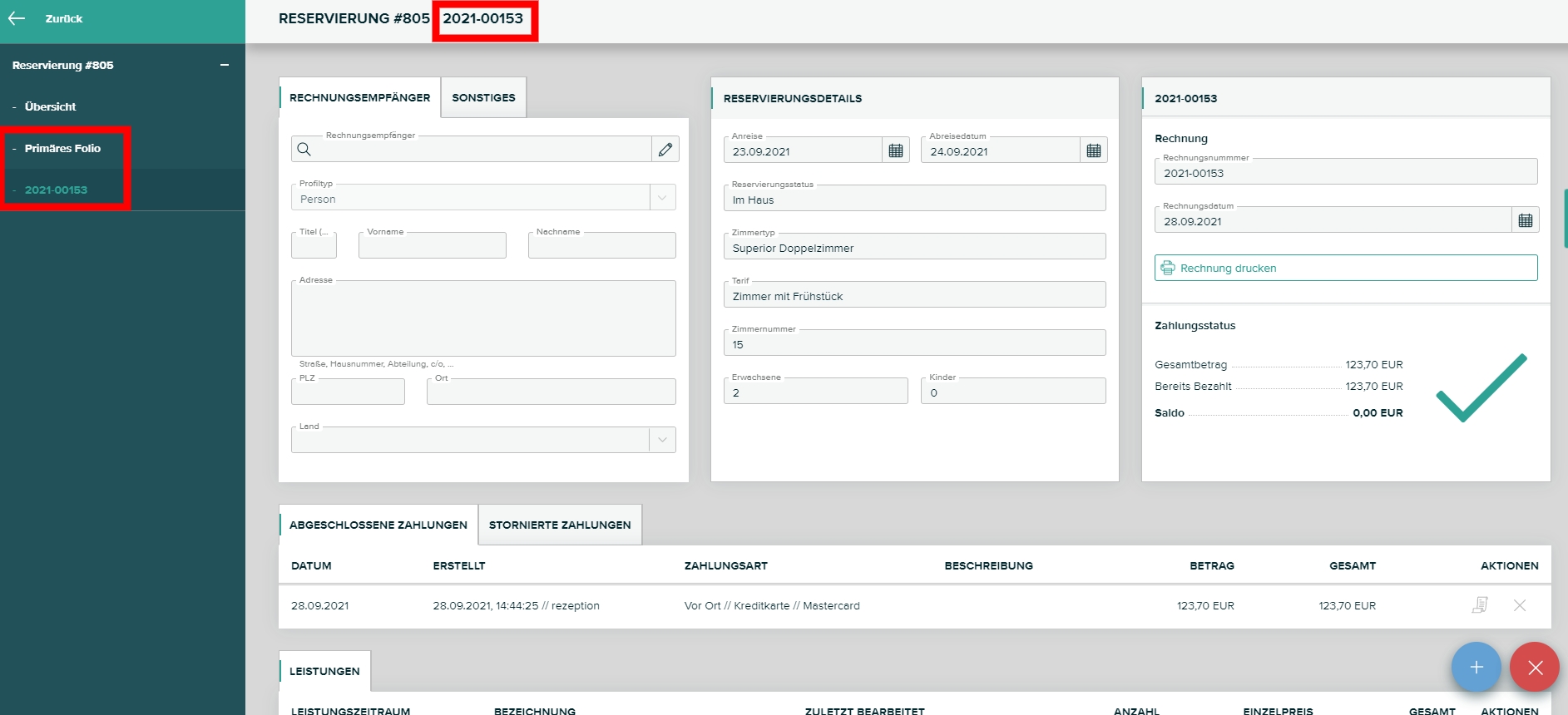
Task: Click the back arrow icon next to Zurück
Action: point(17,18)
